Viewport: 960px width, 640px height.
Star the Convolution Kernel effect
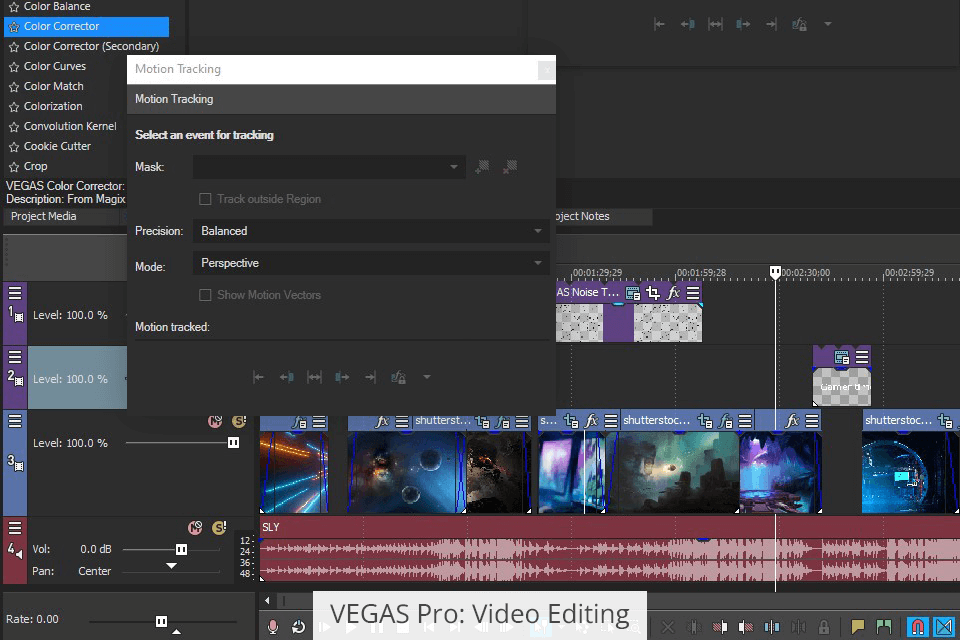point(14,127)
